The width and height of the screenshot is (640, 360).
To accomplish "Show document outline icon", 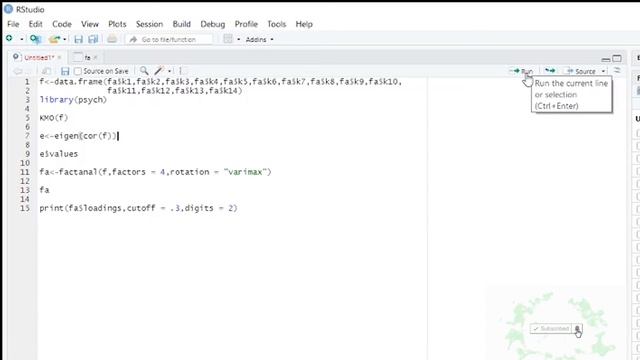I will click(x=617, y=71).
